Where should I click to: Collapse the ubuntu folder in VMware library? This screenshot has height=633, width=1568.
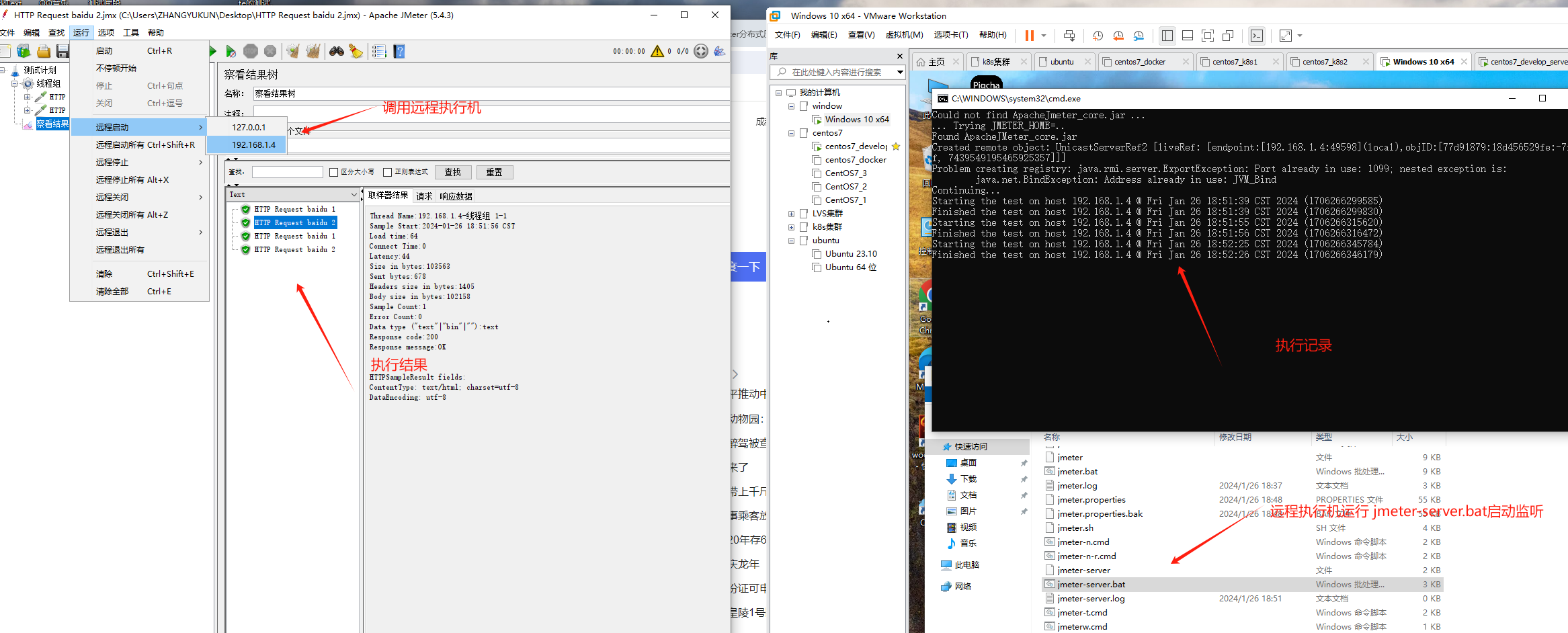[792, 241]
